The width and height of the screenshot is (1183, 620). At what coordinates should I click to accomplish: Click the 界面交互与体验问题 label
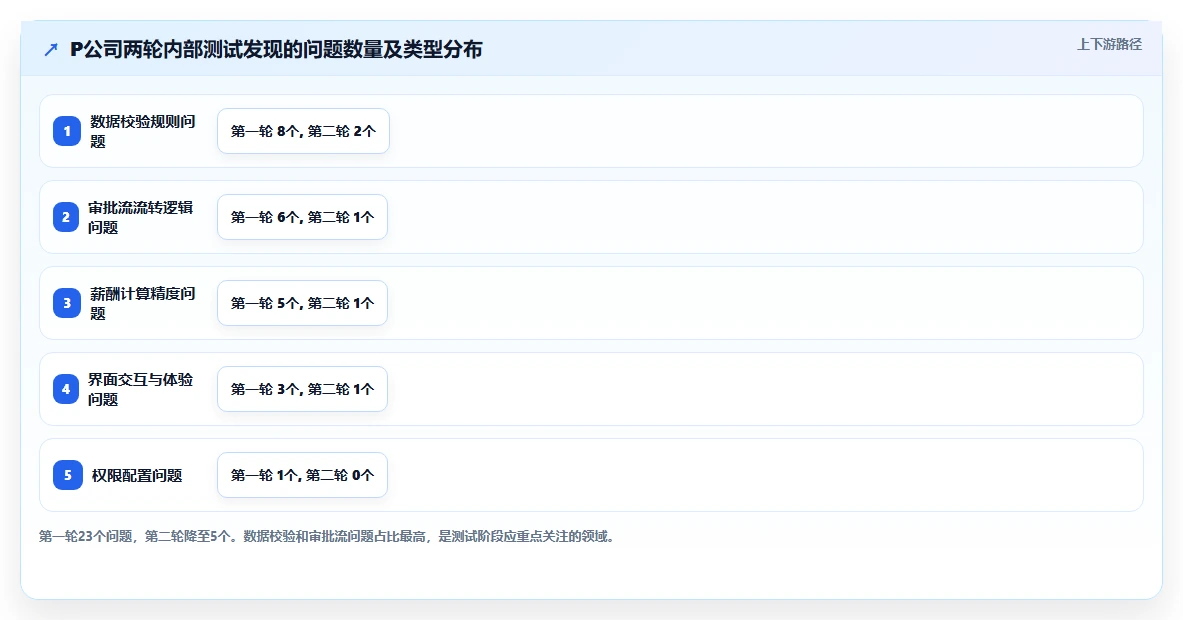pos(140,389)
